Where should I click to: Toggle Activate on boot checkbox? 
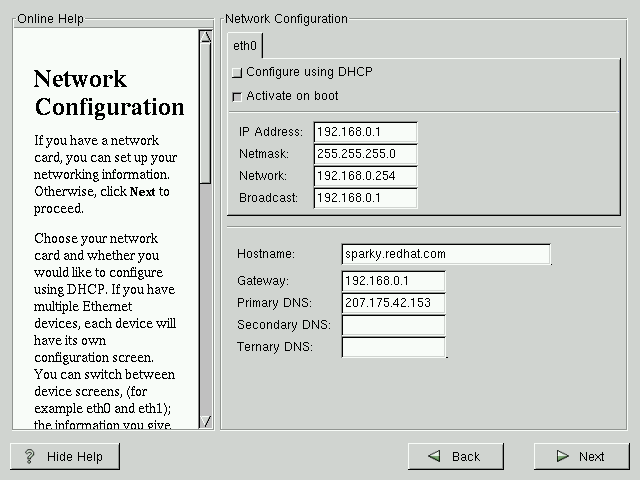(x=237, y=97)
